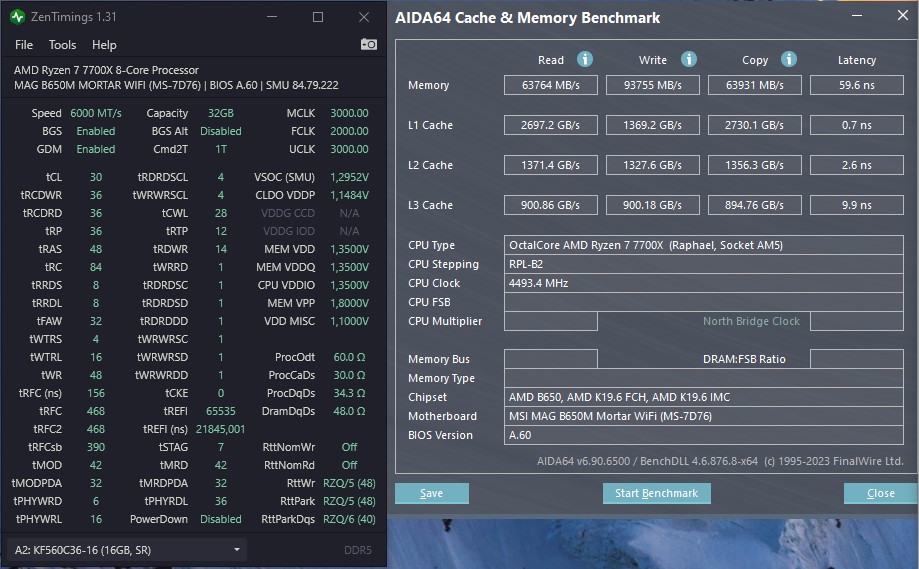Click L1 Cache Read value 2697.2 GB/s
The height and width of the screenshot is (569, 919).
pos(550,125)
